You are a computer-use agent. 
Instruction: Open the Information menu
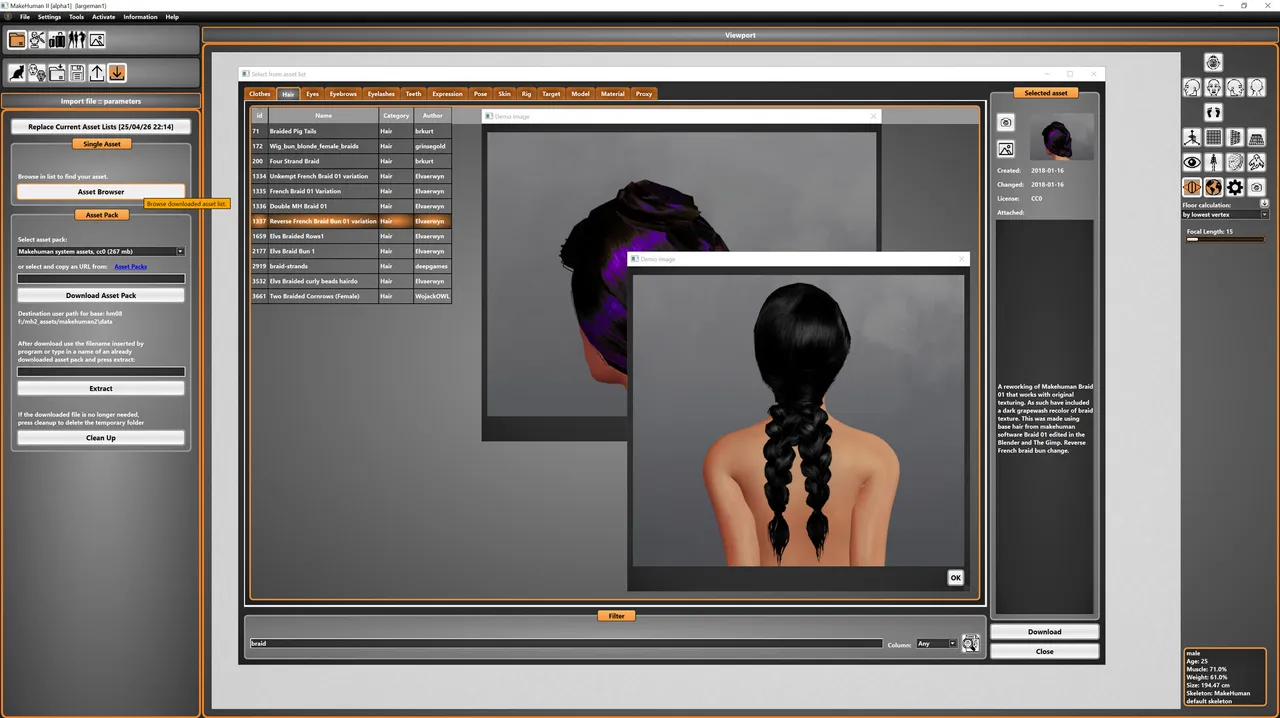tap(140, 17)
